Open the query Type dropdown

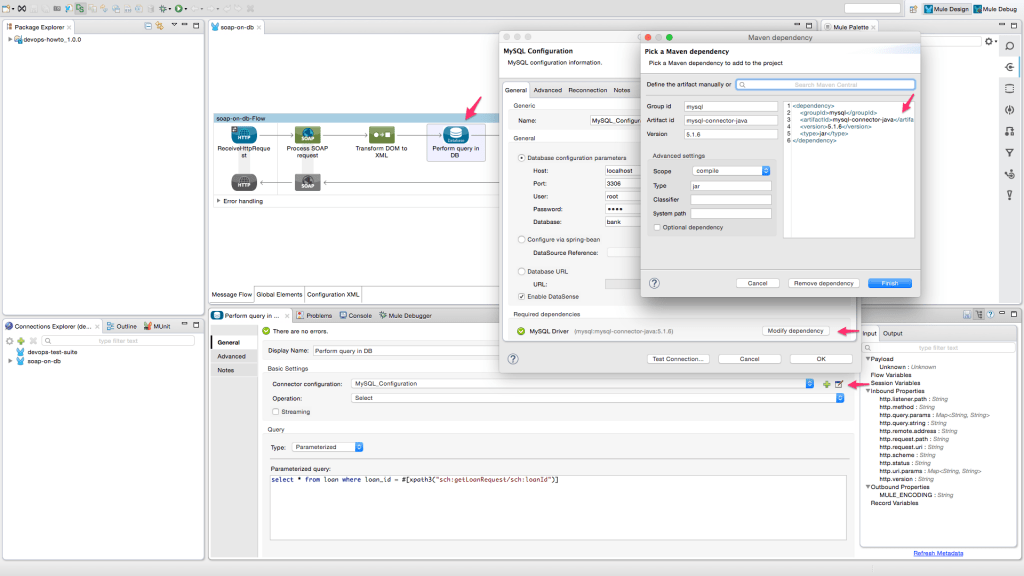coord(358,447)
